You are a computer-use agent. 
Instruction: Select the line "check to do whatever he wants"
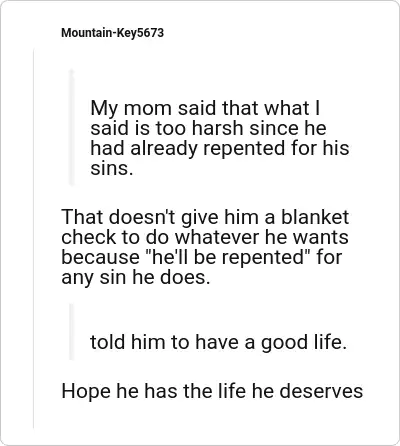pyautogui.click(x=205, y=237)
